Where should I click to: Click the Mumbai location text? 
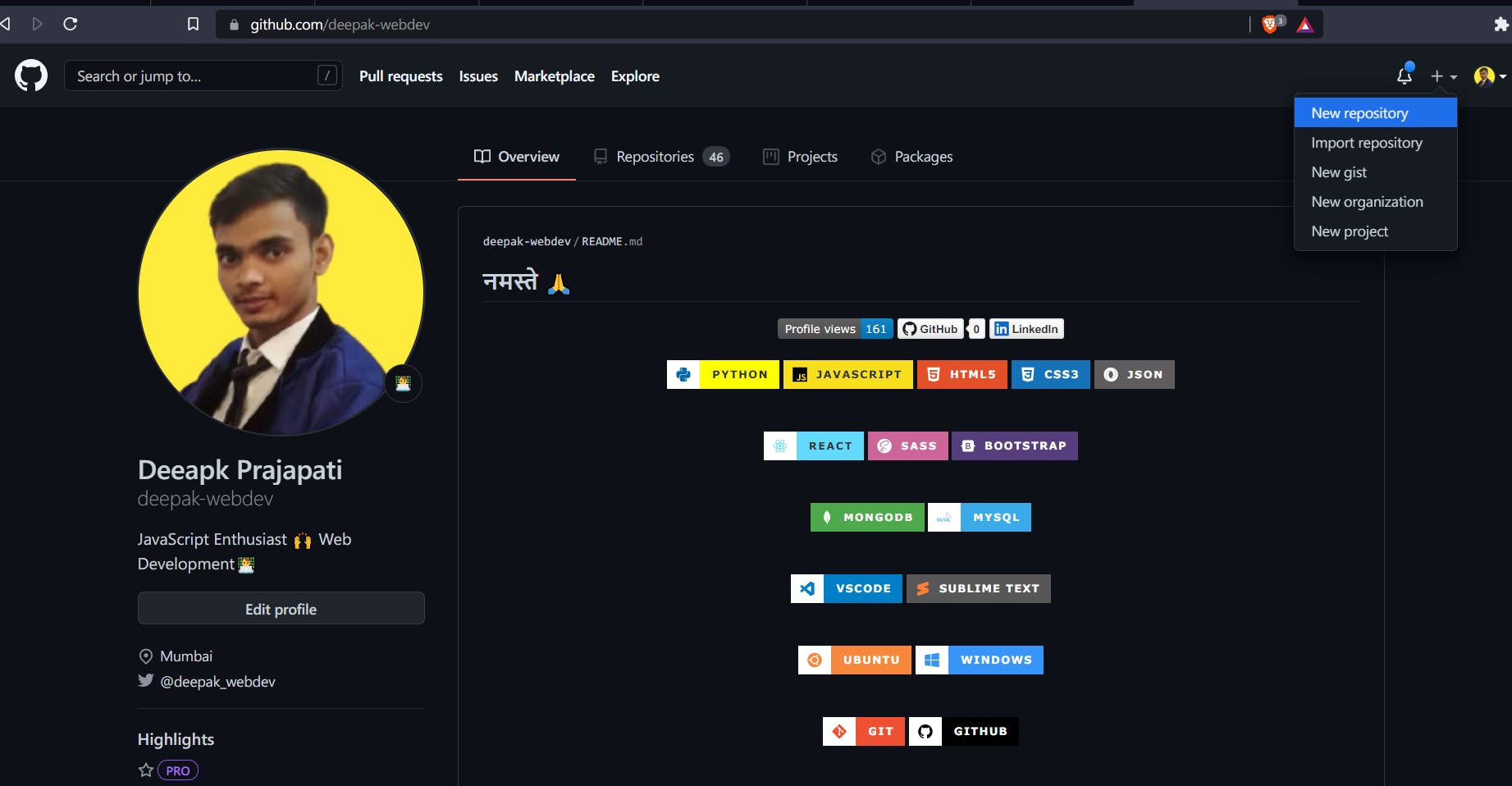[x=186, y=656]
